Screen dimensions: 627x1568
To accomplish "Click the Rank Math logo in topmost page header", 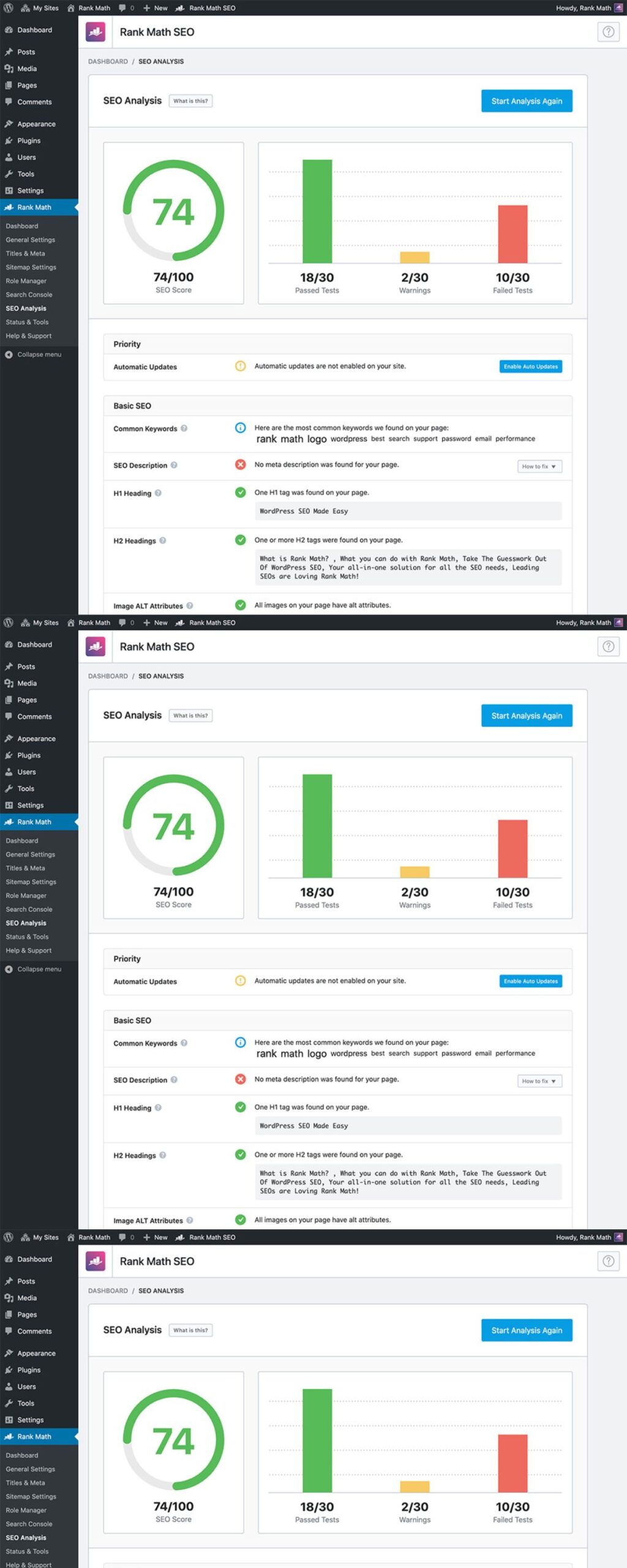I will (96, 32).
